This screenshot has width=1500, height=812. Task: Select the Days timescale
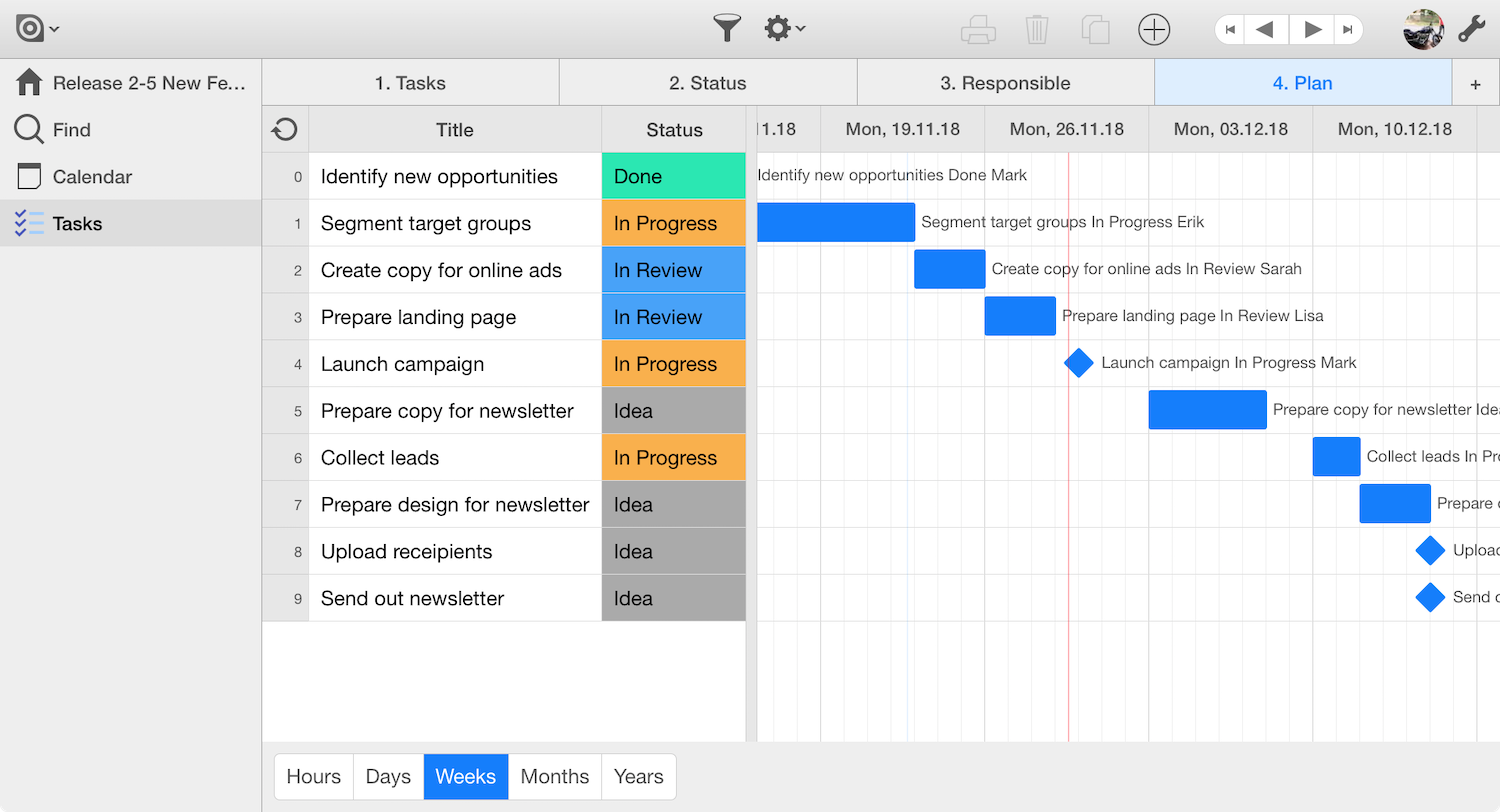pyautogui.click(x=388, y=777)
